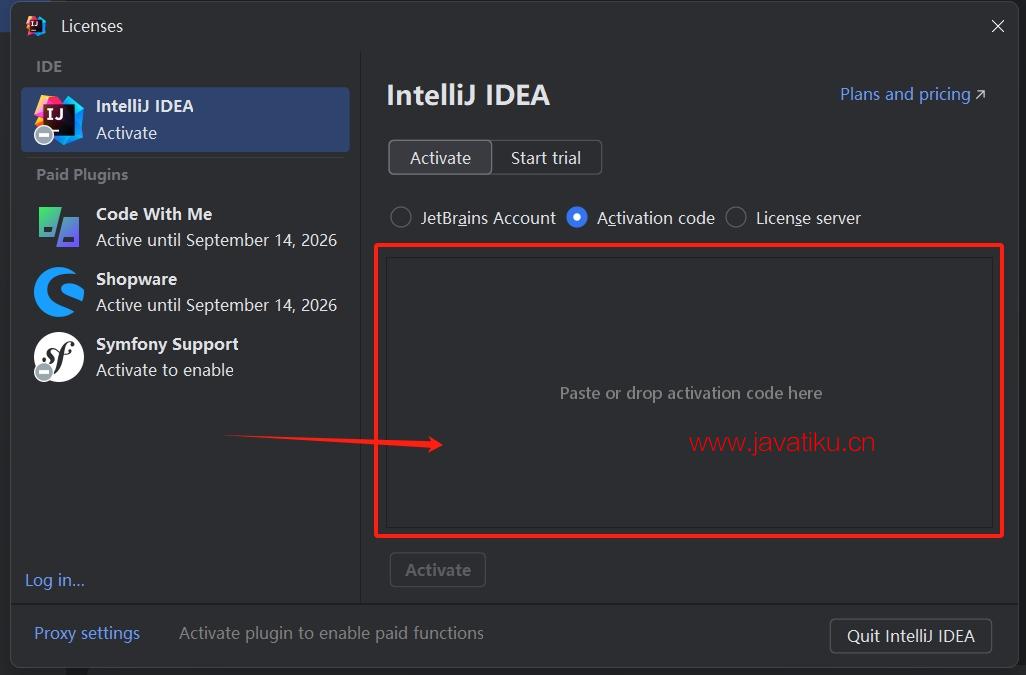Click the IntelliJ IDEA heading on the right

468,95
